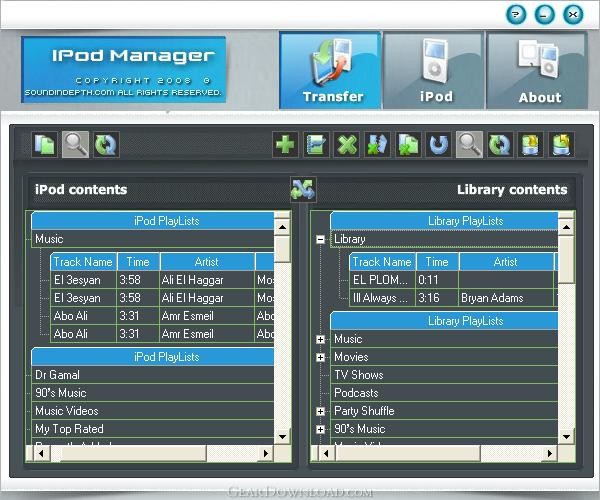Click the edit notebook icon in the library toolbar

click(316, 145)
